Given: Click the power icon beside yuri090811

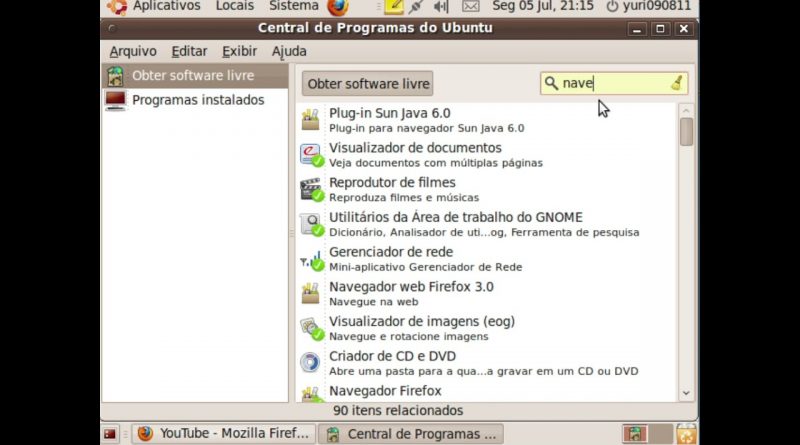Looking at the screenshot, I should 612,7.
